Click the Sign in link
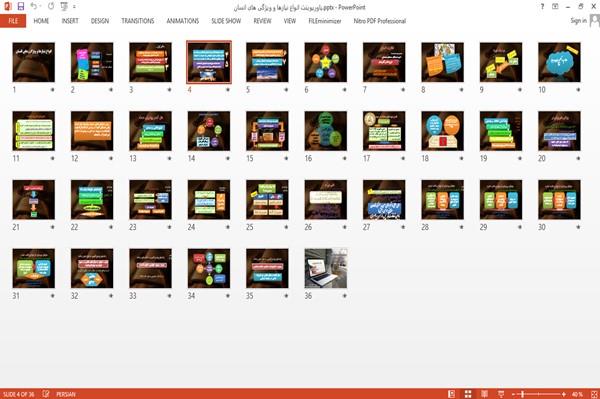 [579, 21]
